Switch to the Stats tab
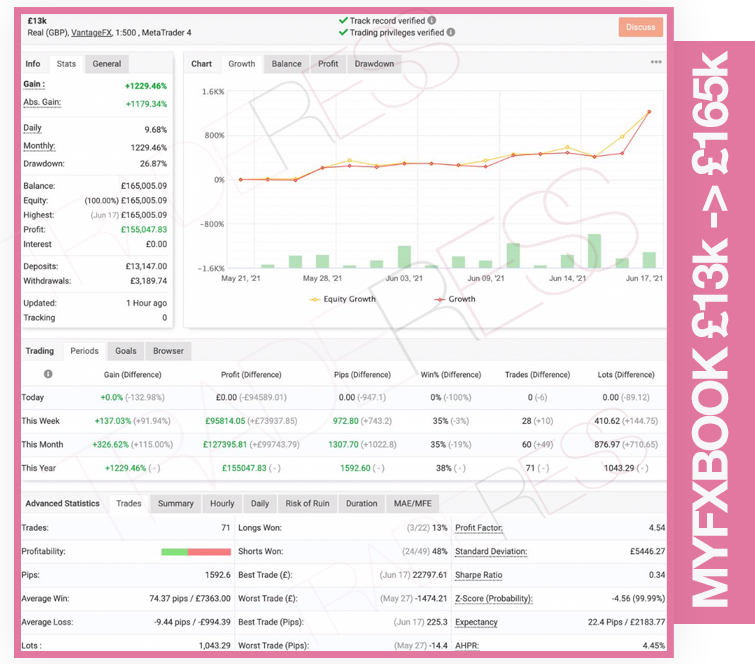This screenshot has width=755, height=664. pos(66,64)
